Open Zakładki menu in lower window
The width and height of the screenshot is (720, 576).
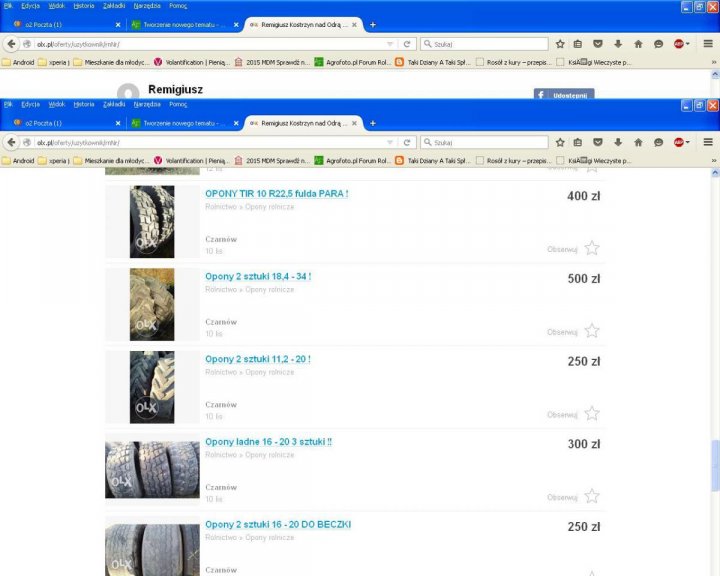tap(114, 104)
